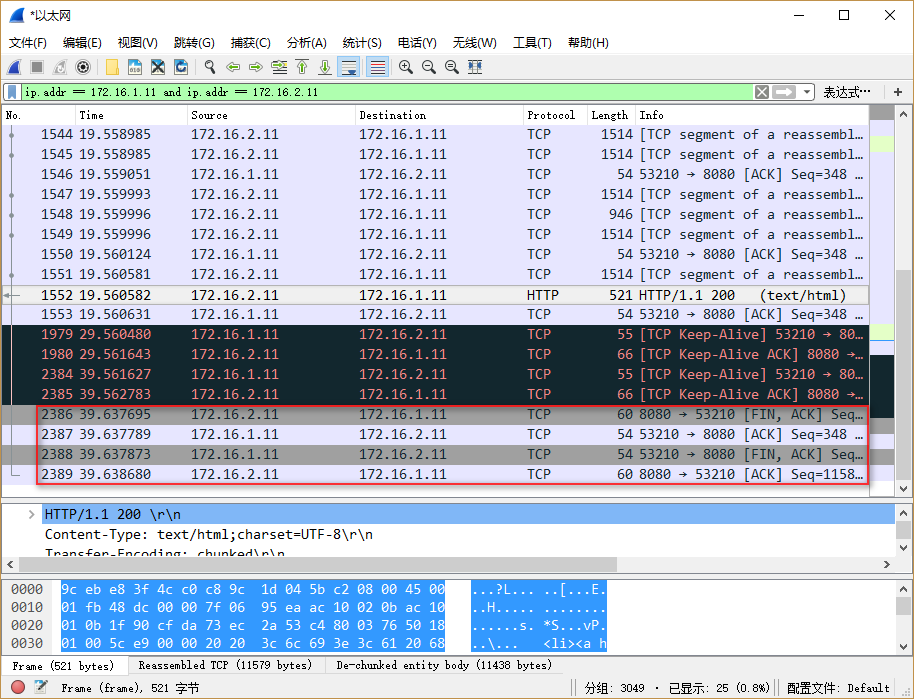Switch to Reassembled TCP (11579 bytes) tab

tap(225, 665)
